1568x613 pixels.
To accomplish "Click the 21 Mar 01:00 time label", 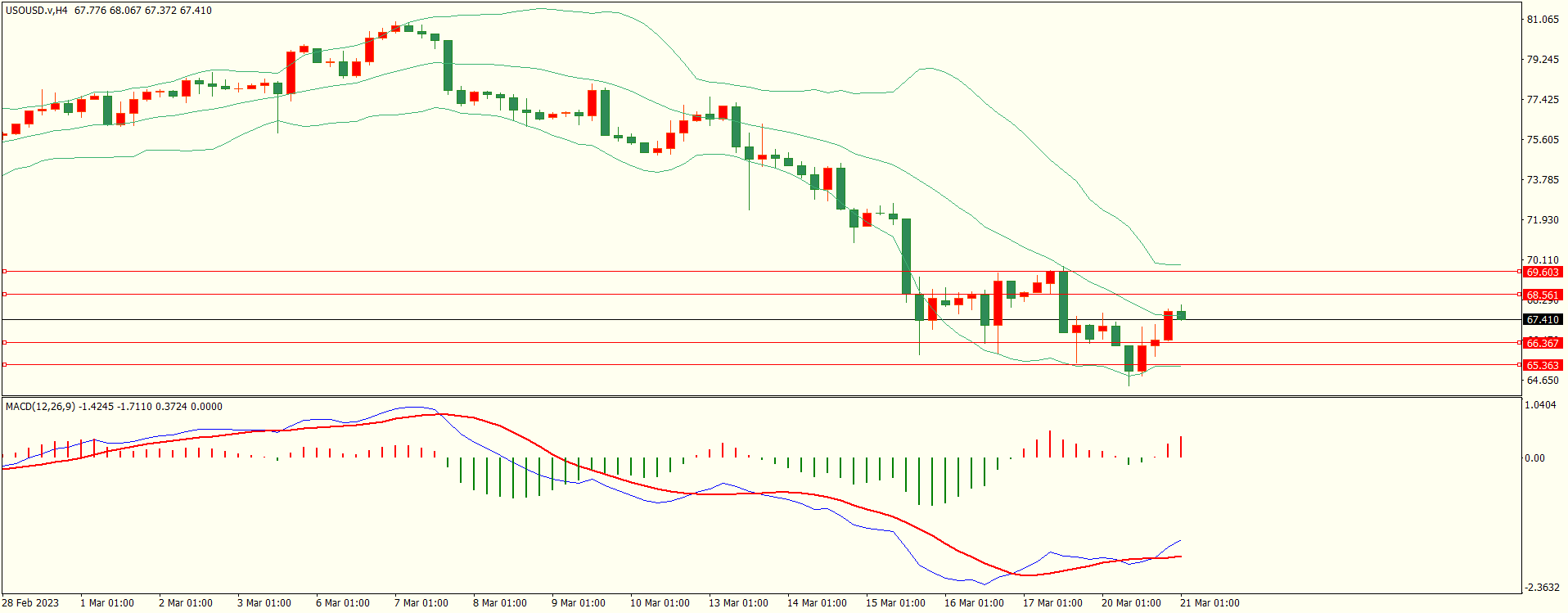I will [x=1210, y=603].
